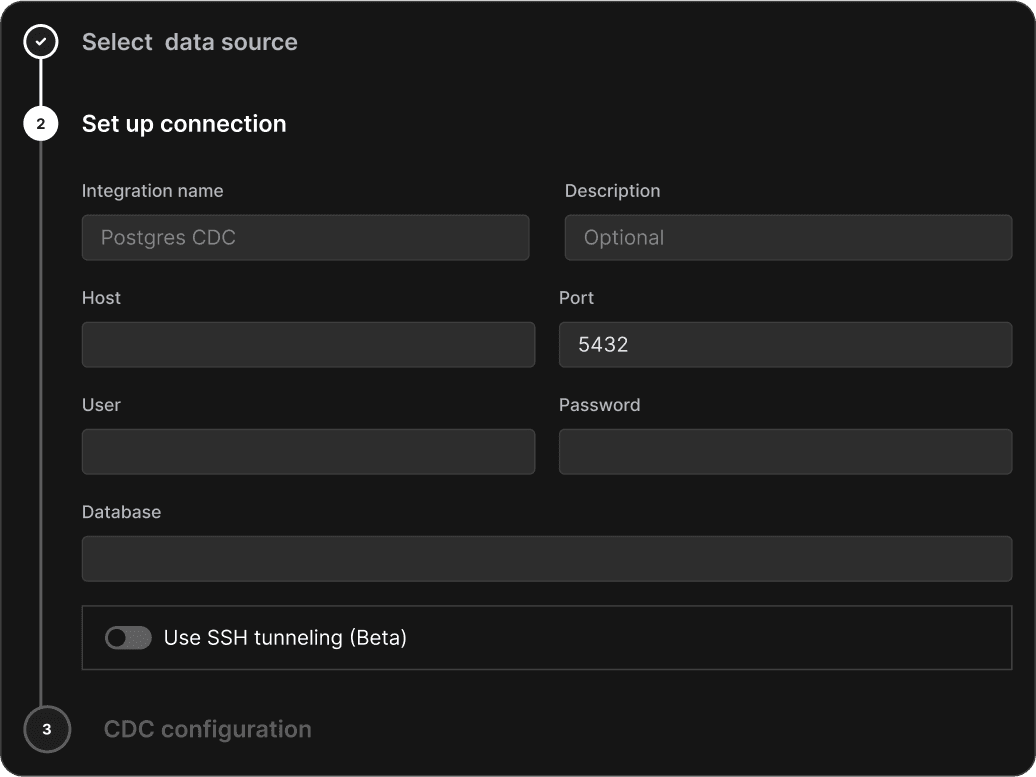Select the Host text box
Viewport: 1036px width, 777px height.
click(x=308, y=345)
